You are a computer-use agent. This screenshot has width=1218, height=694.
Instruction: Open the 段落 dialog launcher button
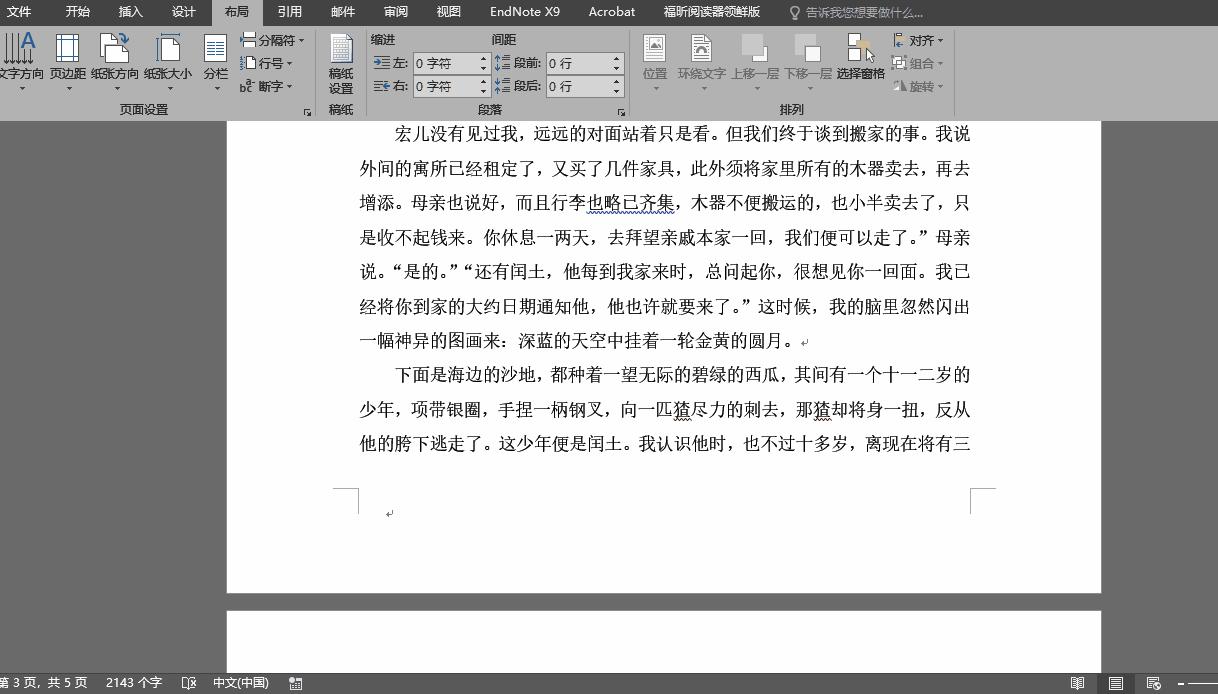click(x=621, y=114)
